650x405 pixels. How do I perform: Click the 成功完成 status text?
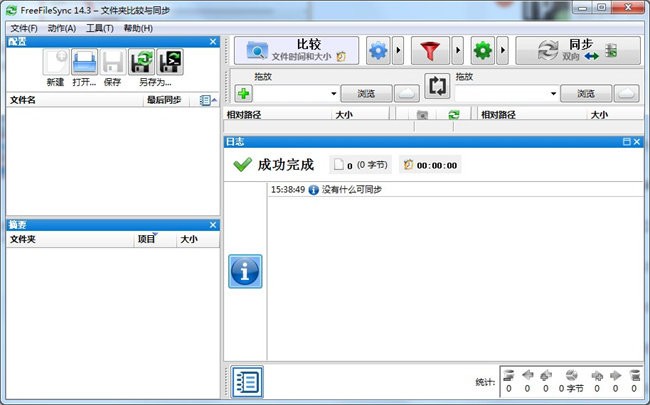(x=286, y=165)
